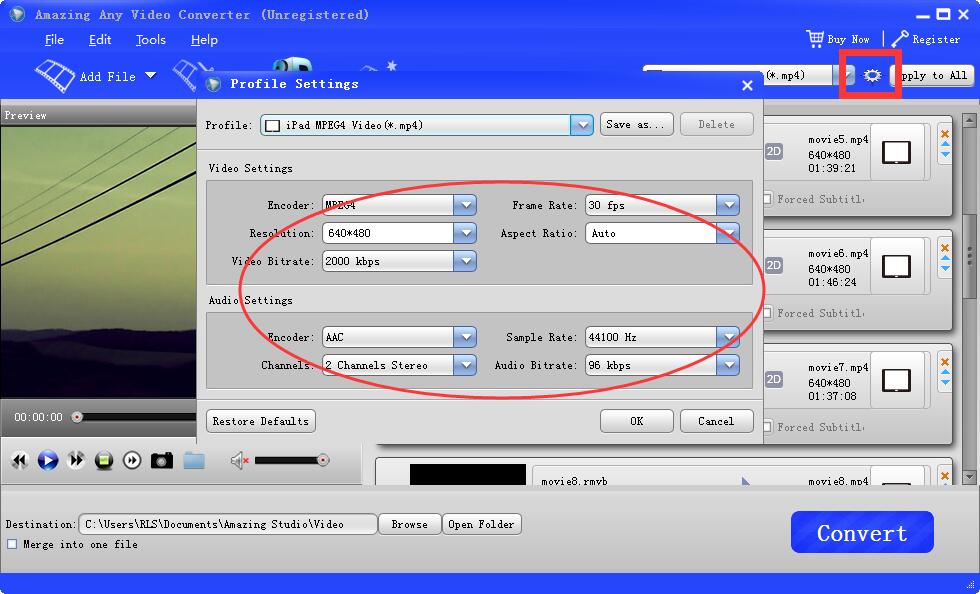Screen dimensions: 980x594
Task: Click the blue Play button
Action: (x=48, y=461)
